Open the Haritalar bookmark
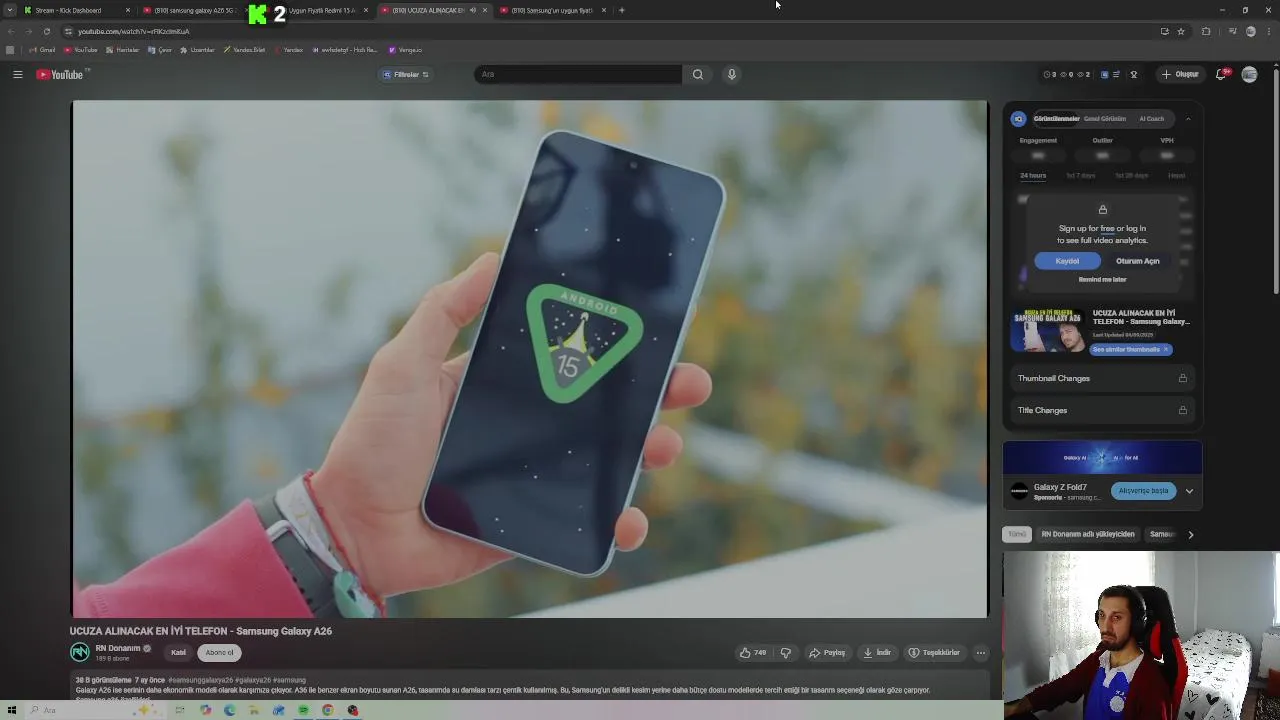Screen dimensions: 1280x720 [x=122, y=50]
